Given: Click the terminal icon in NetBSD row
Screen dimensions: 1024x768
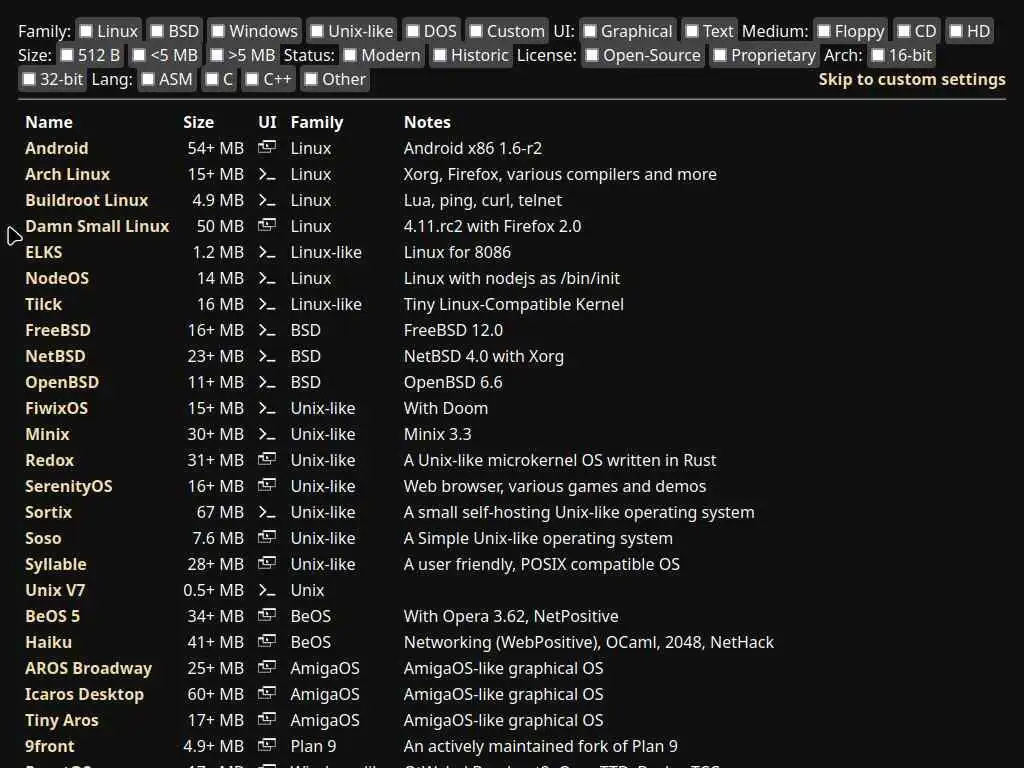Looking at the screenshot, I should tap(266, 357).
